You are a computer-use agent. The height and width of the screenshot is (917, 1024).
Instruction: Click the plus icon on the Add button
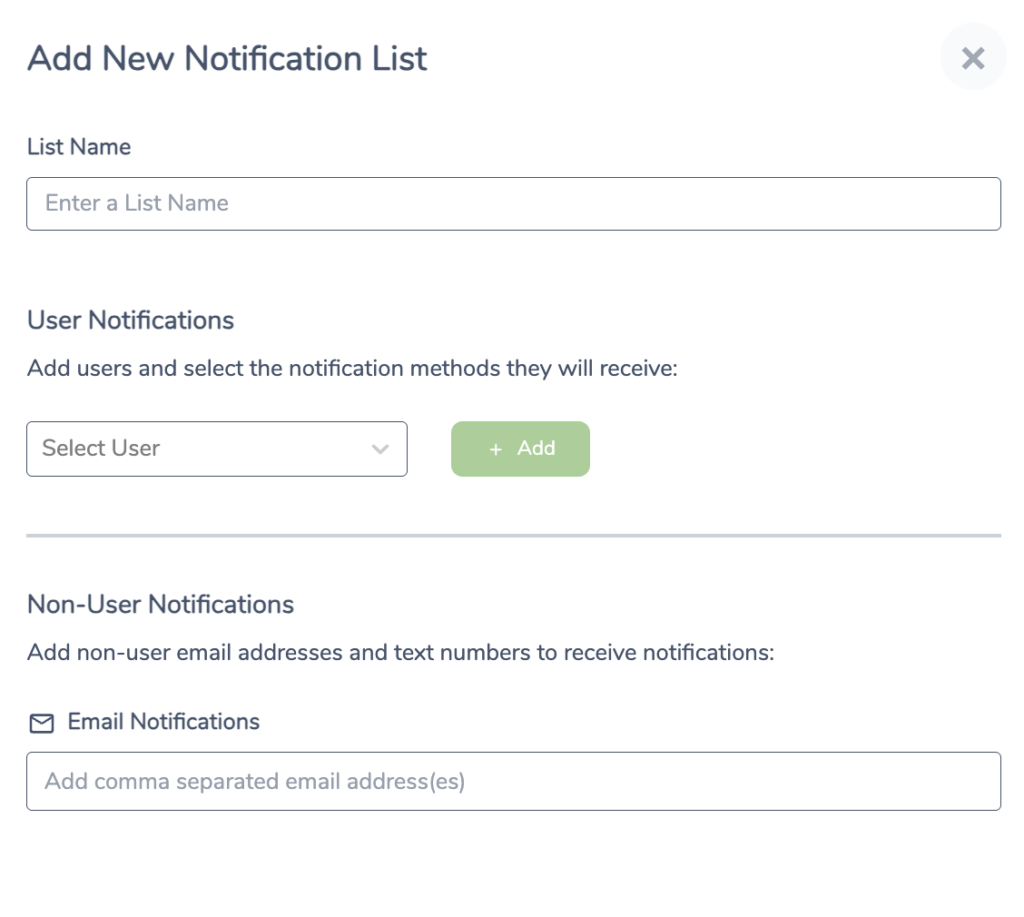(496, 449)
